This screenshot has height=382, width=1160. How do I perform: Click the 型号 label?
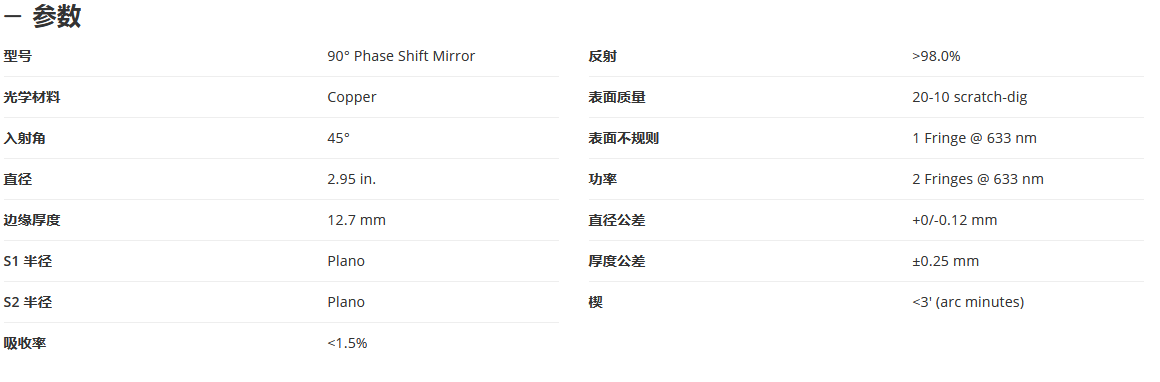pyautogui.click(x=18, y=56)
